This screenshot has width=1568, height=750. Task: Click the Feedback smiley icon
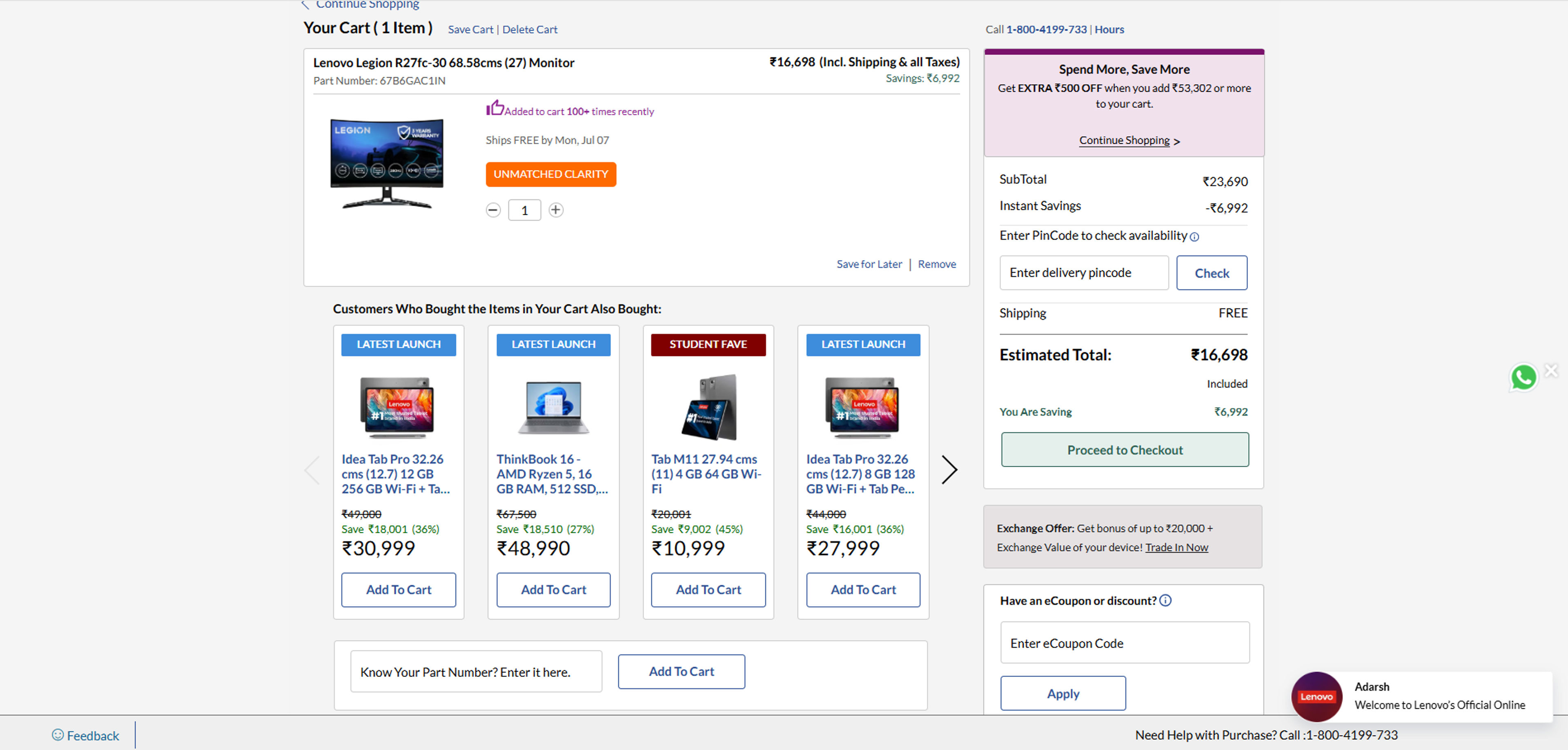point(58,735)
